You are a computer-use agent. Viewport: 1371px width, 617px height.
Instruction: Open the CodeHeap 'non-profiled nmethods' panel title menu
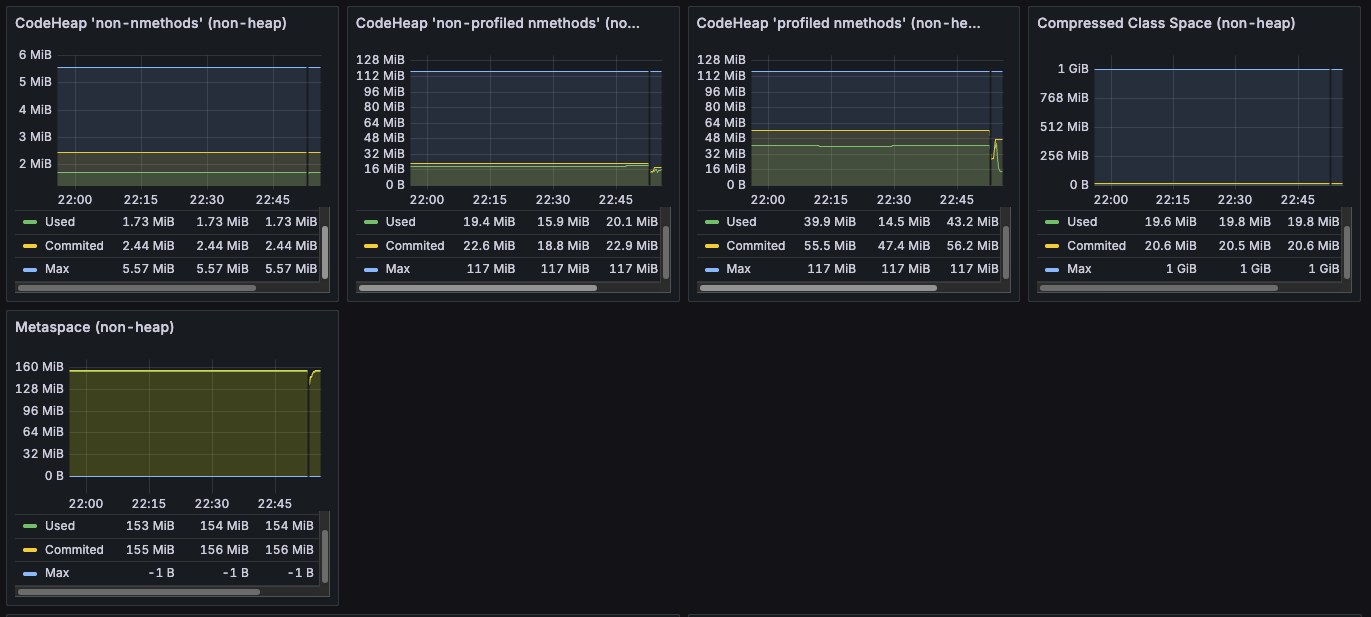pos(498,23)
